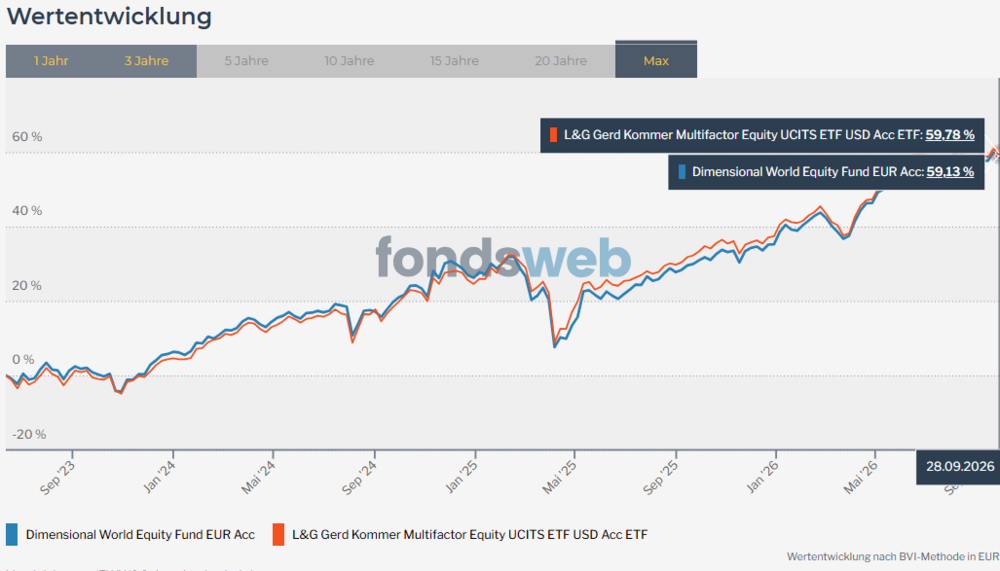Image resolution: width=1000 pixels, height=571 pixels.
Task: Click the Jan '24 axis label
Action: 159,477
